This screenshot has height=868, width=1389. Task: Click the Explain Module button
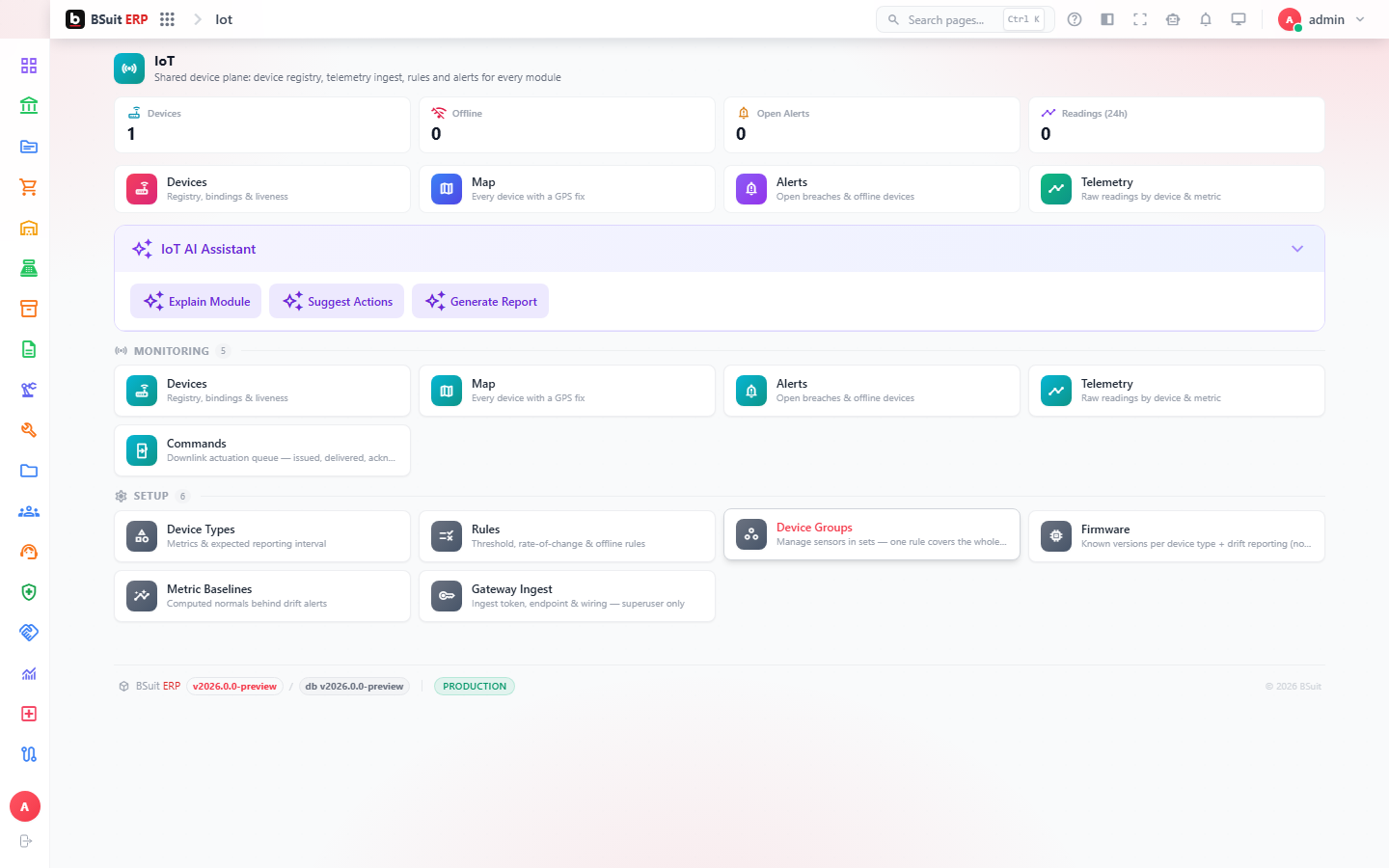[196, 301]
